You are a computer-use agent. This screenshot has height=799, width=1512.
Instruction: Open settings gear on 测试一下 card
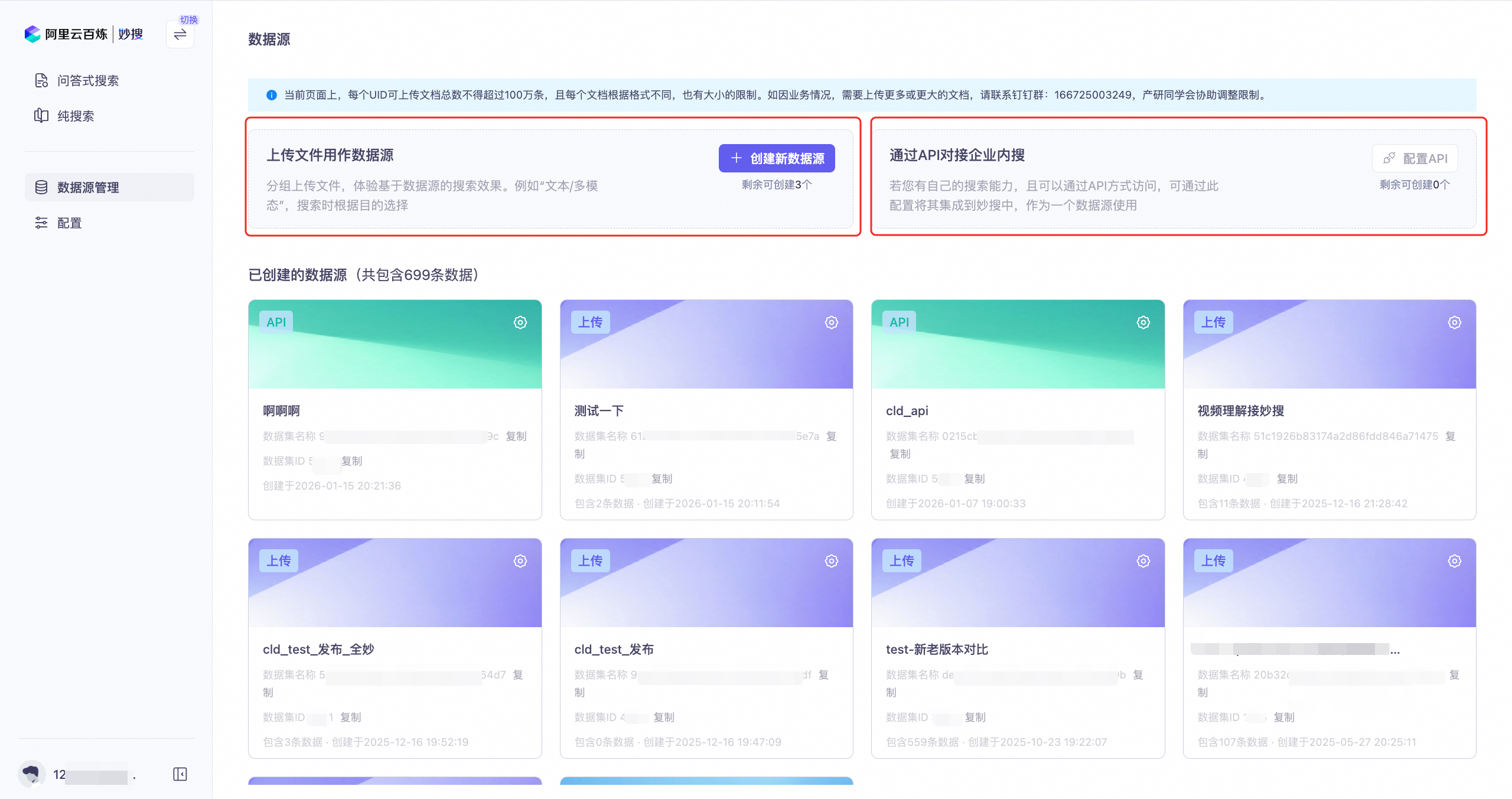click(x=831, y=322)
